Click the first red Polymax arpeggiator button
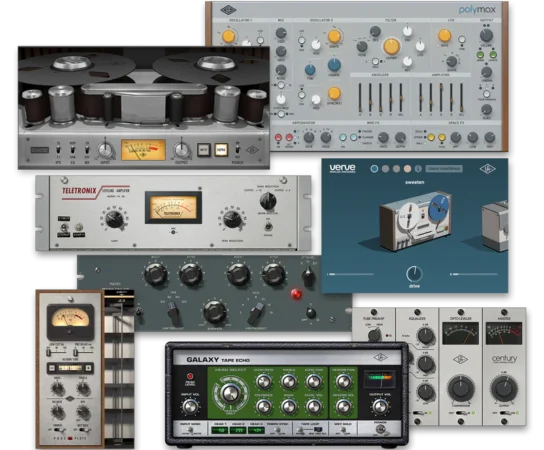Viewport: 544px width, 450px height. [x=278, y=137]
